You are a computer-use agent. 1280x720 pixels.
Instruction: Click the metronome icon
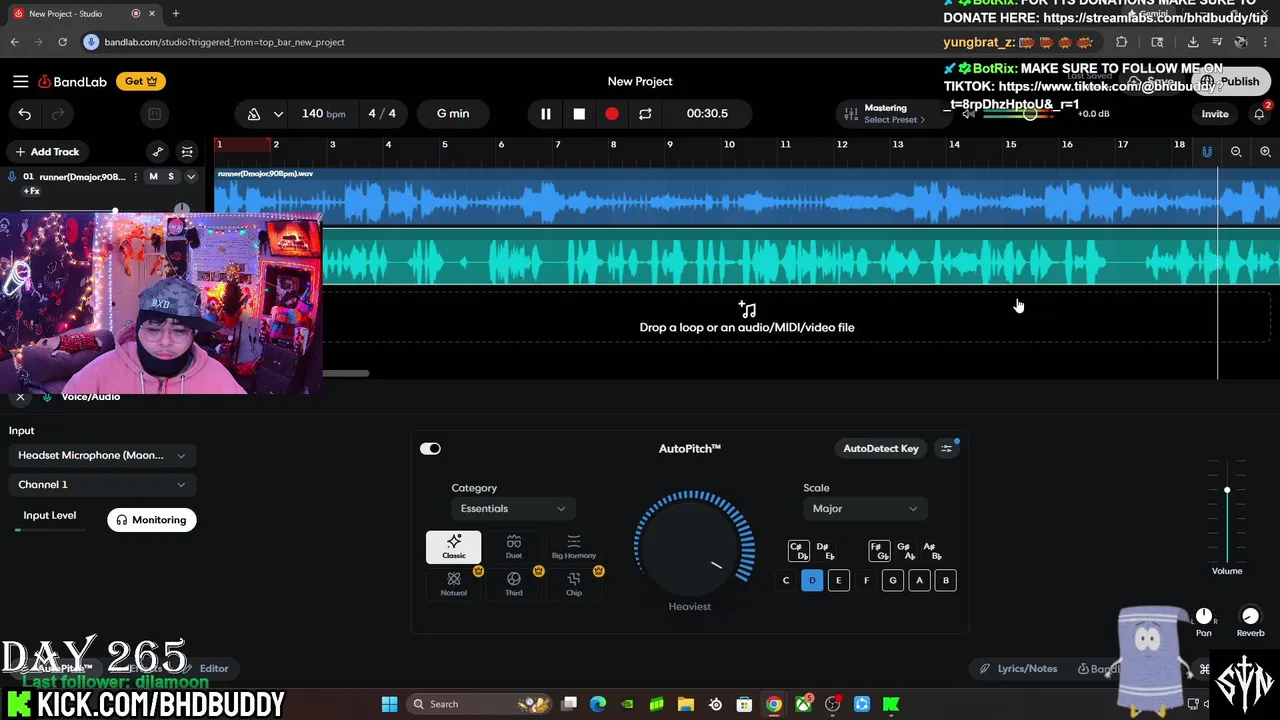(254, 114)
